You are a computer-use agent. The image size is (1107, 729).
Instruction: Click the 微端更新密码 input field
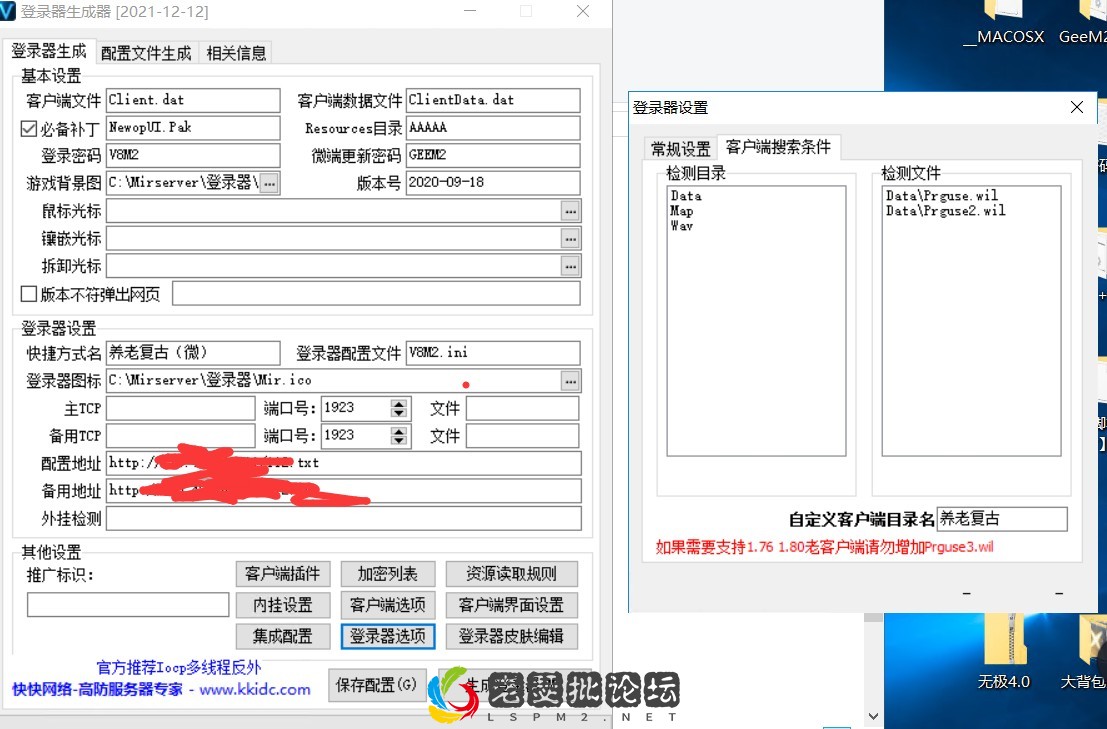[493, 155]
